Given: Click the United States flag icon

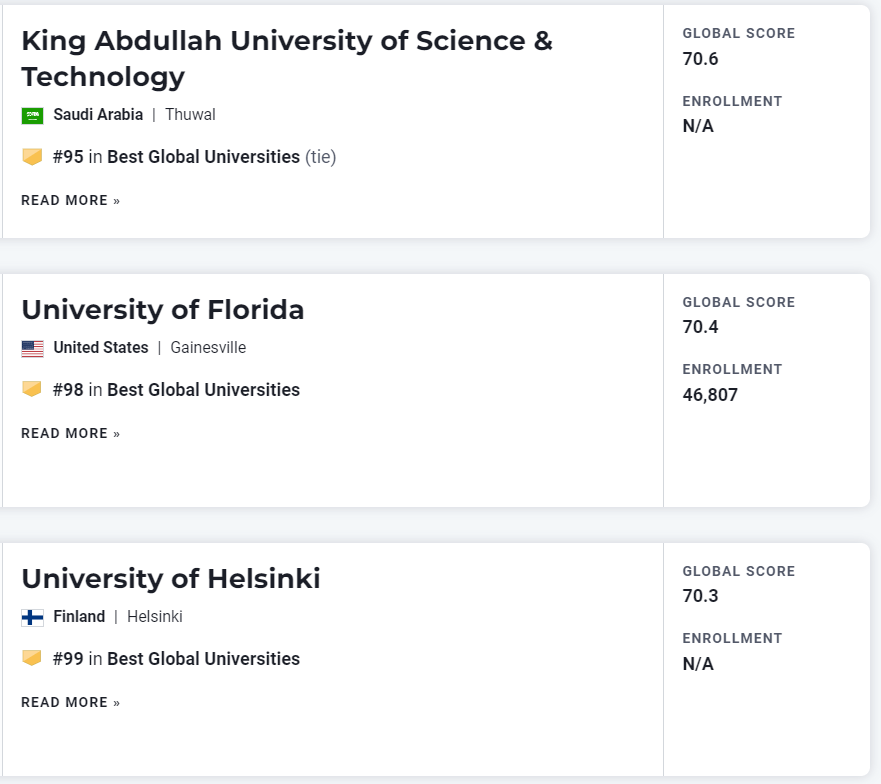Looking at the screenshot, I should point(32,349).
